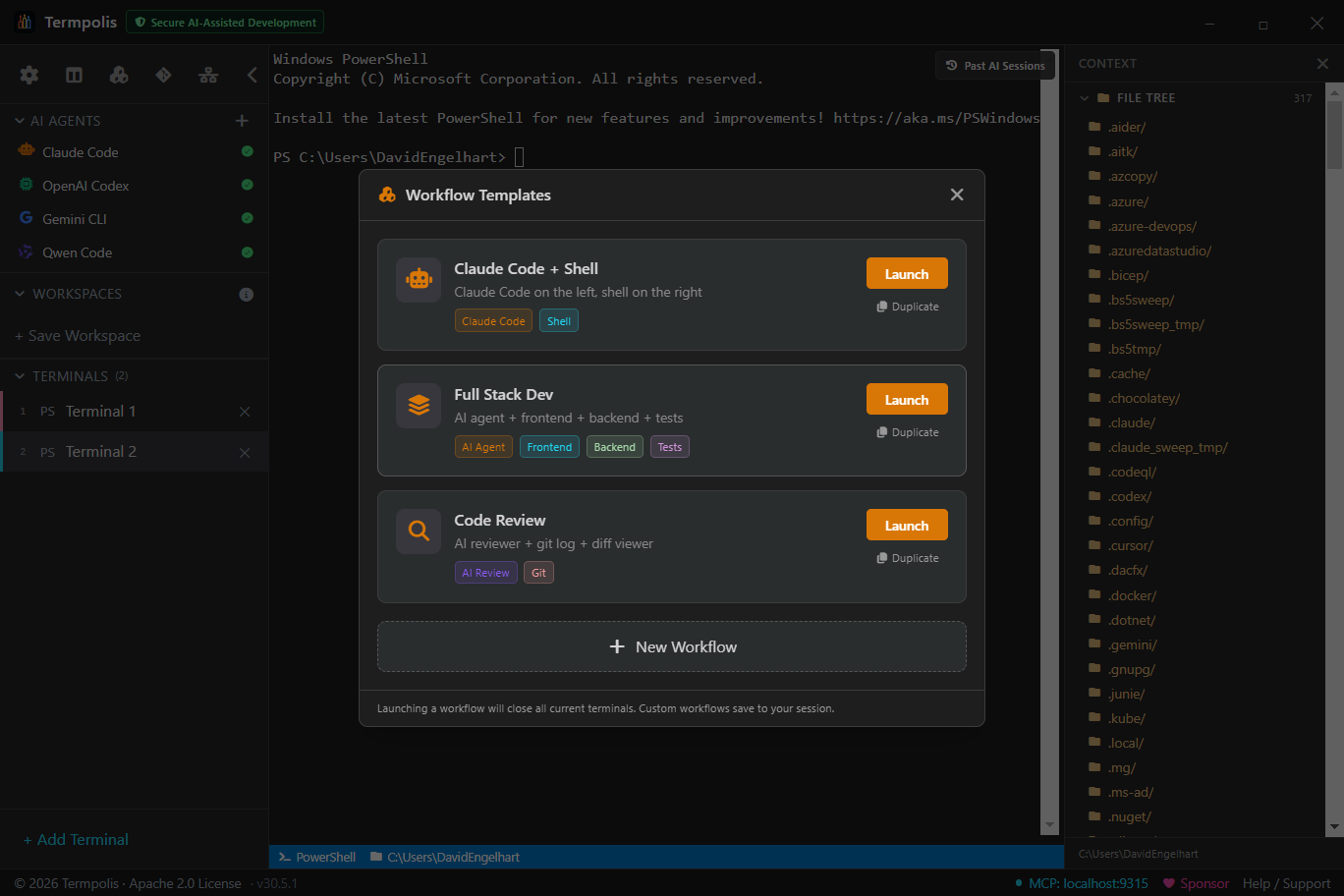The image size is (1344, 896).
Task: Click the split layout columns icon
Action: (74, 75)
